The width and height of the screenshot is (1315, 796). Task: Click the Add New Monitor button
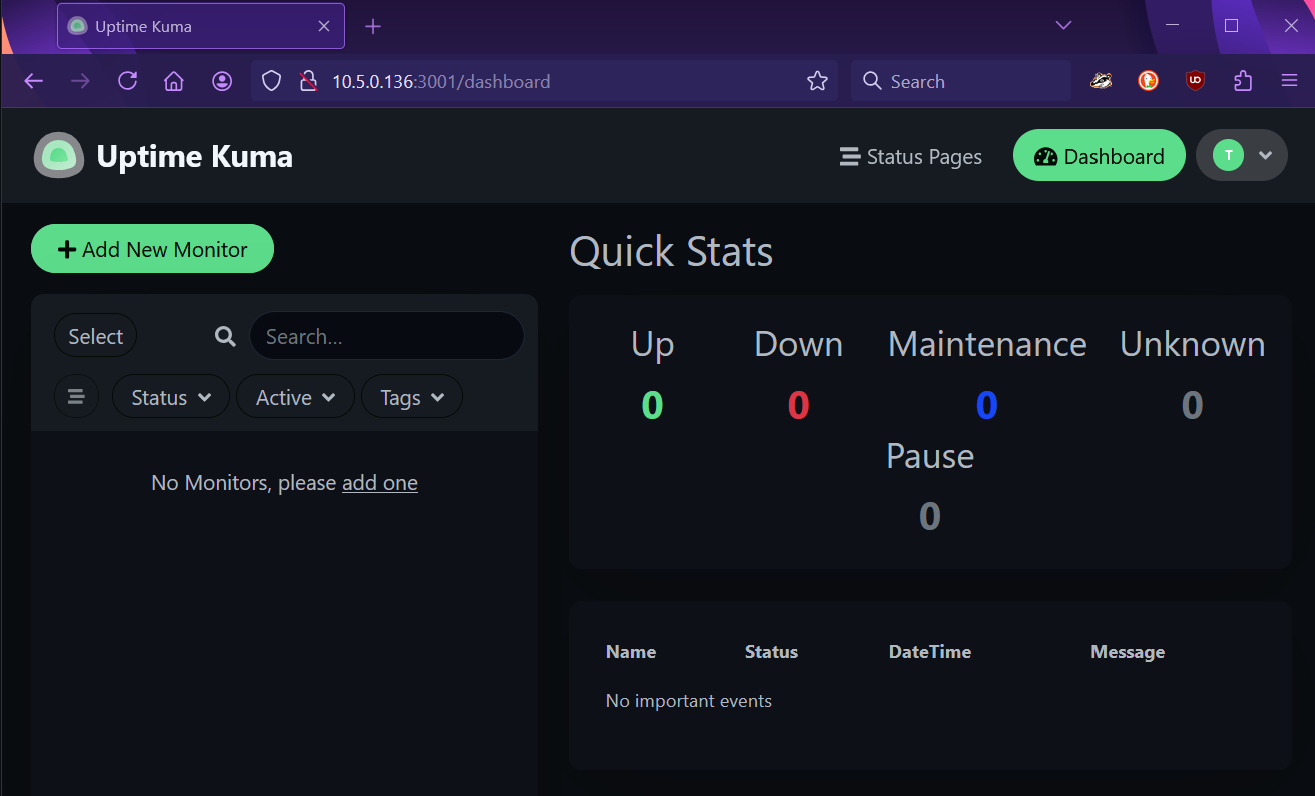152,249
